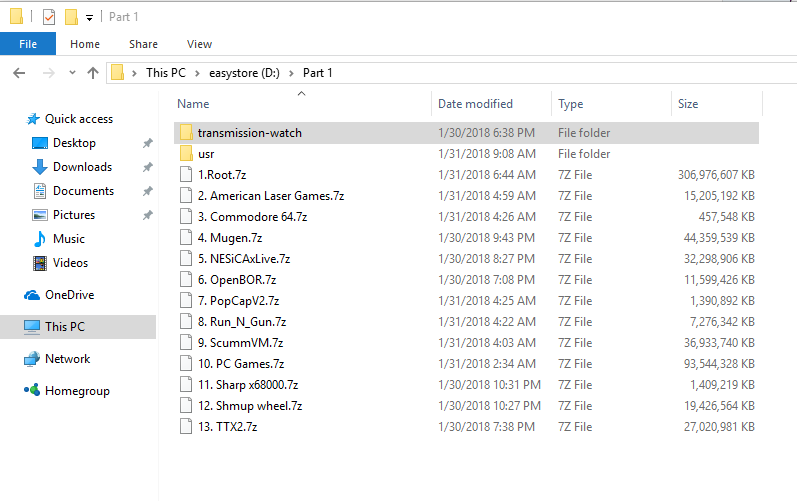Click the pin icon next to Downloads
Image resolution: width=797 pixels, height=501 pixels.
(x=147, y=167)
